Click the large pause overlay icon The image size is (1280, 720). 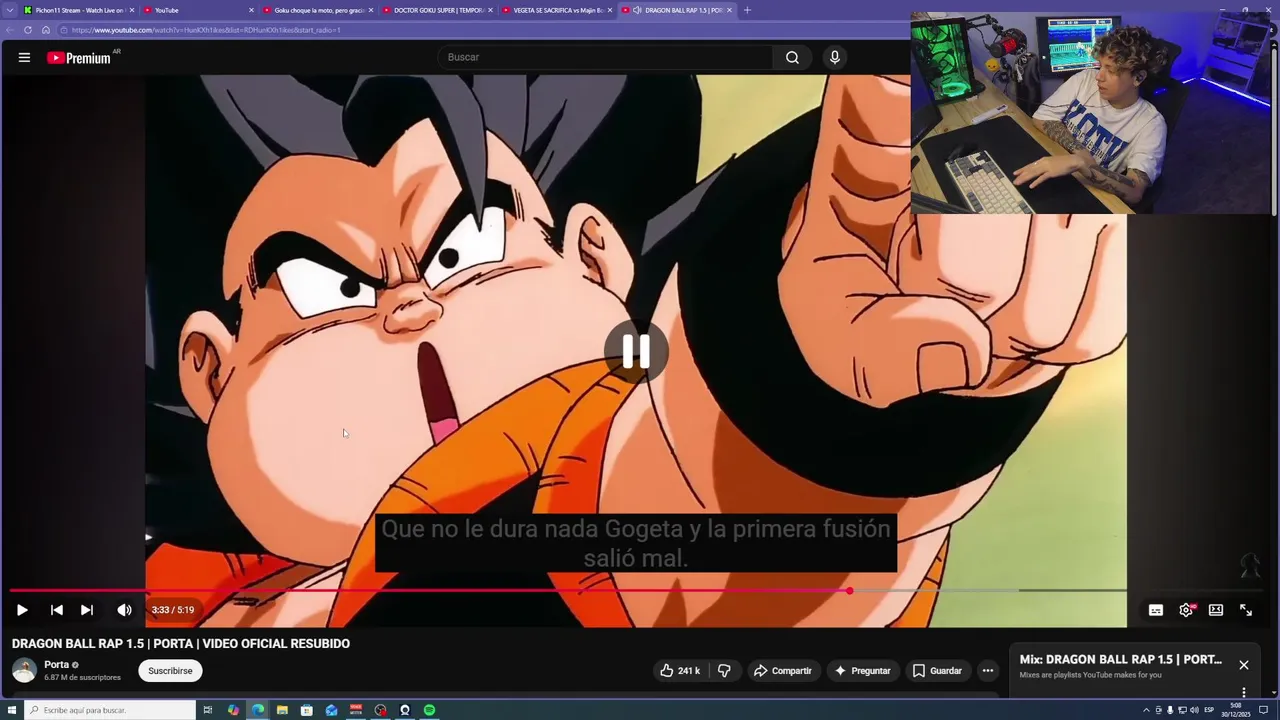636,352
